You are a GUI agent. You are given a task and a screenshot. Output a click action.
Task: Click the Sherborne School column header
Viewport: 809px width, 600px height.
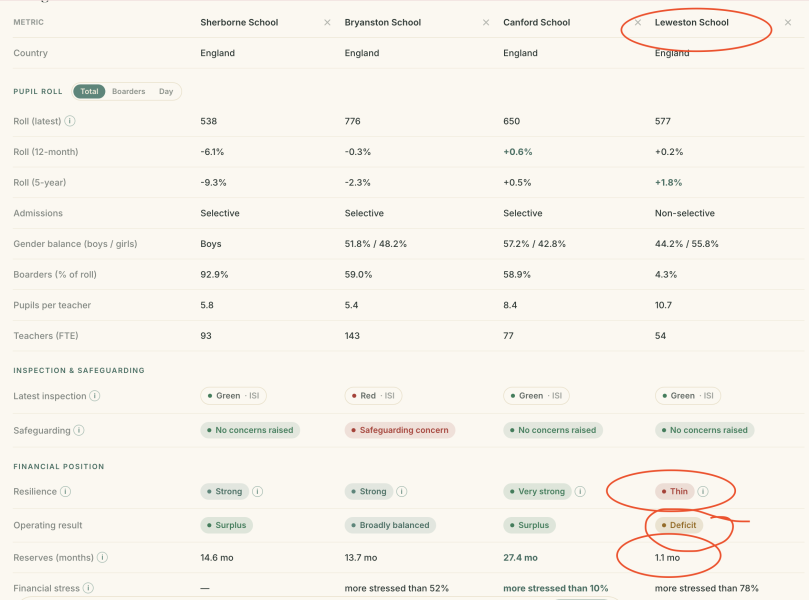coord(239,22)
